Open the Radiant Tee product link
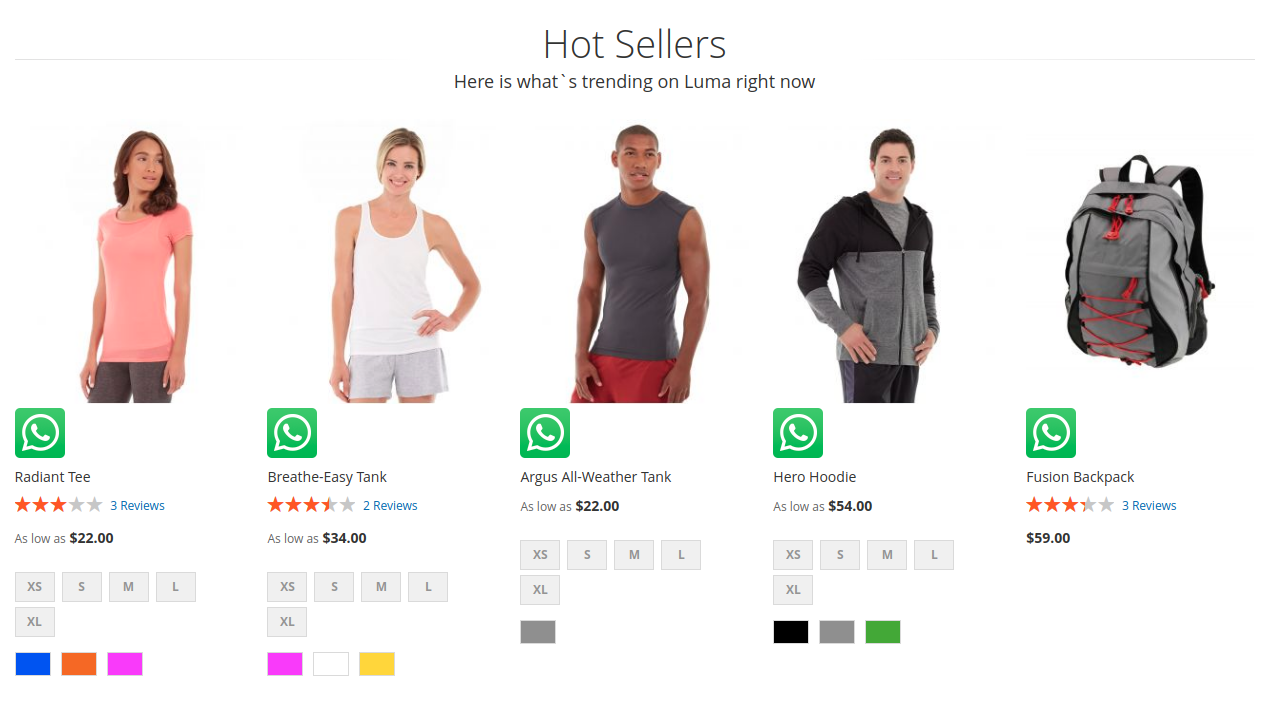Screen dimensions: 1273x705 tap(53, 477)
